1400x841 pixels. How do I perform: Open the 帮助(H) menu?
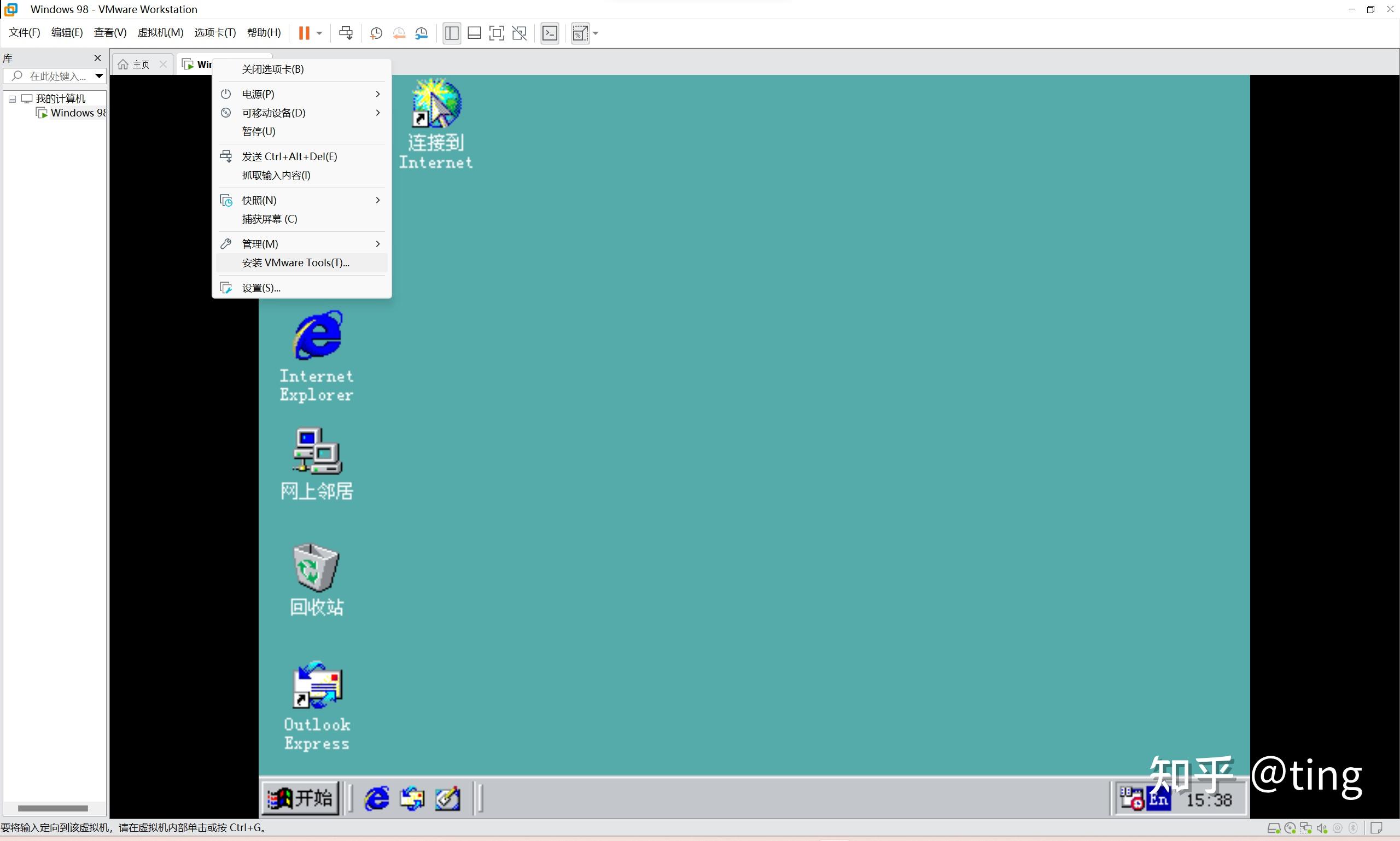264,32
